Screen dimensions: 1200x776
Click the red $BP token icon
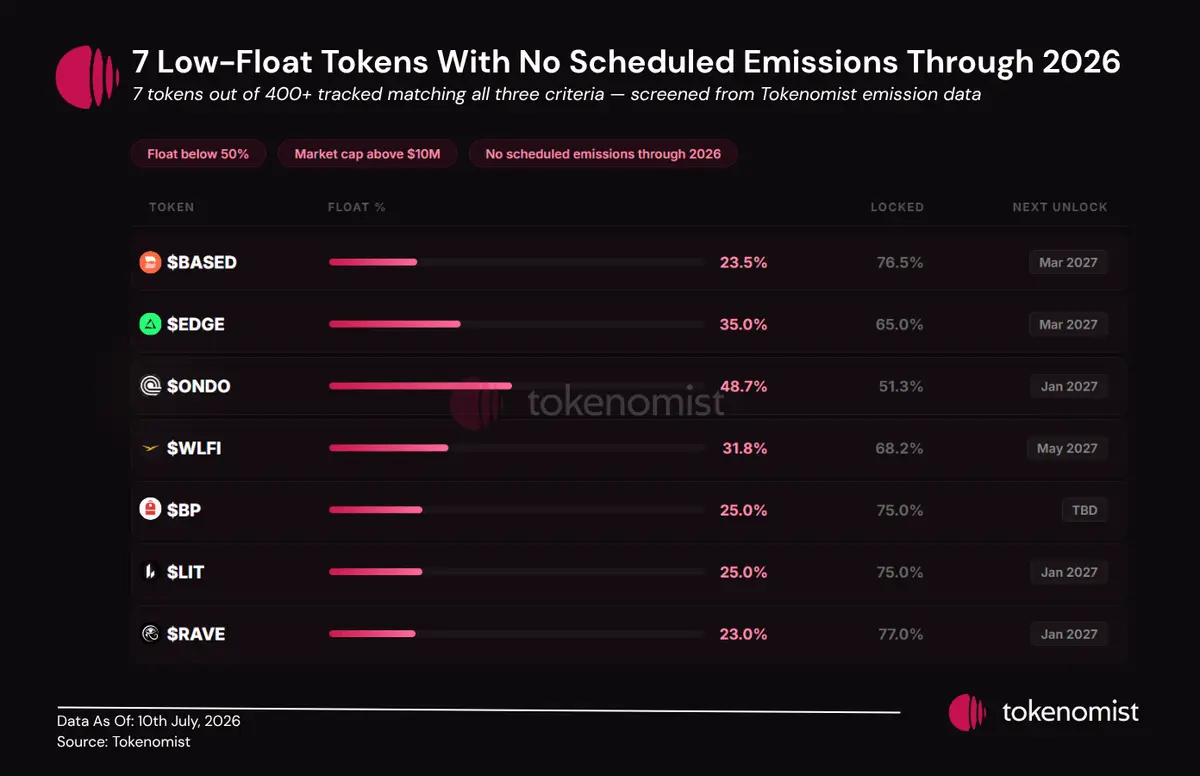150,510
